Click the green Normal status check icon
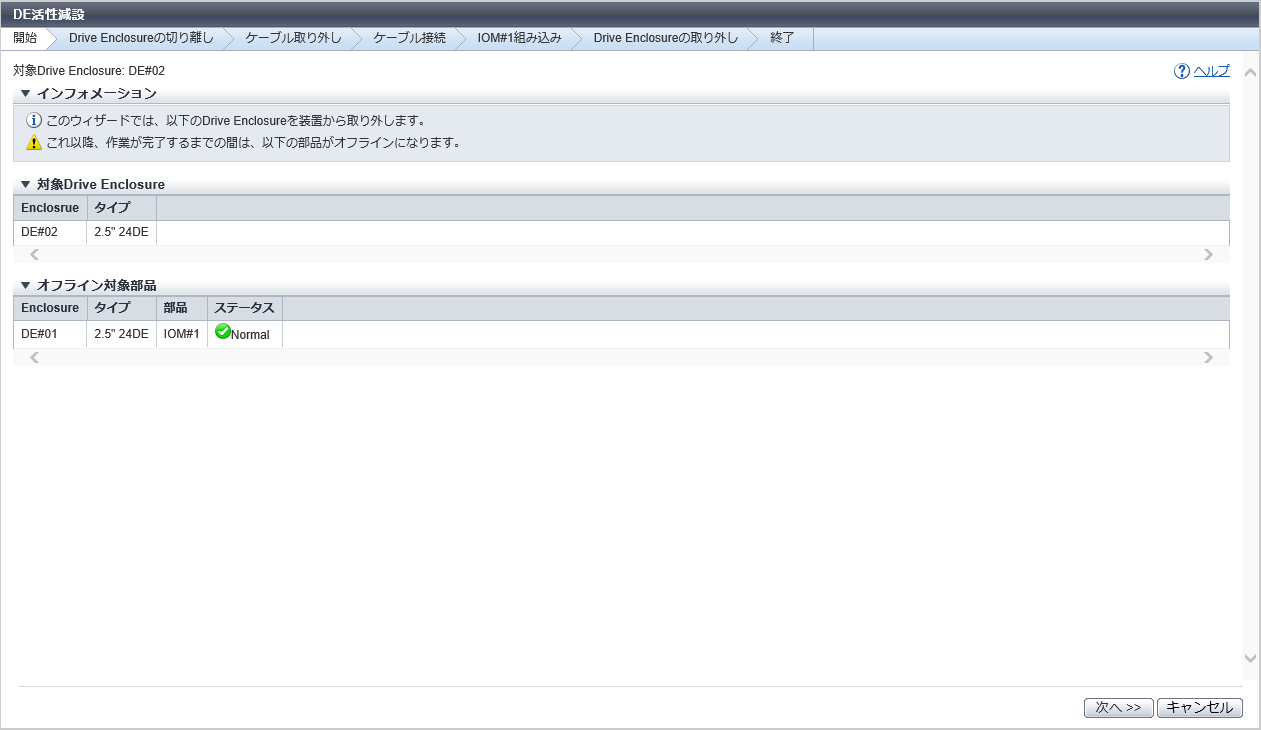 pos(223,332)
